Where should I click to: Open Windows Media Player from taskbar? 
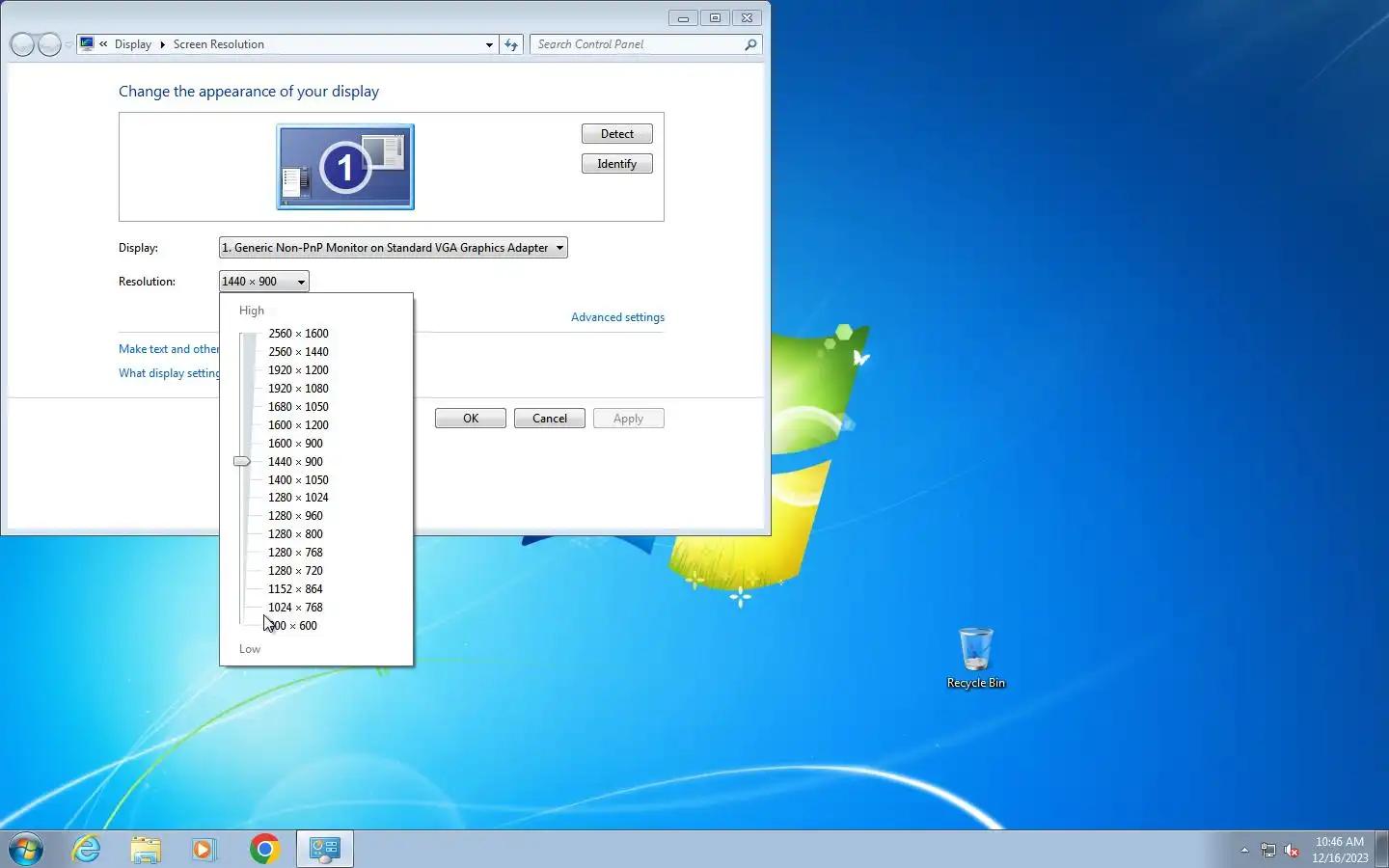(204, 849)
